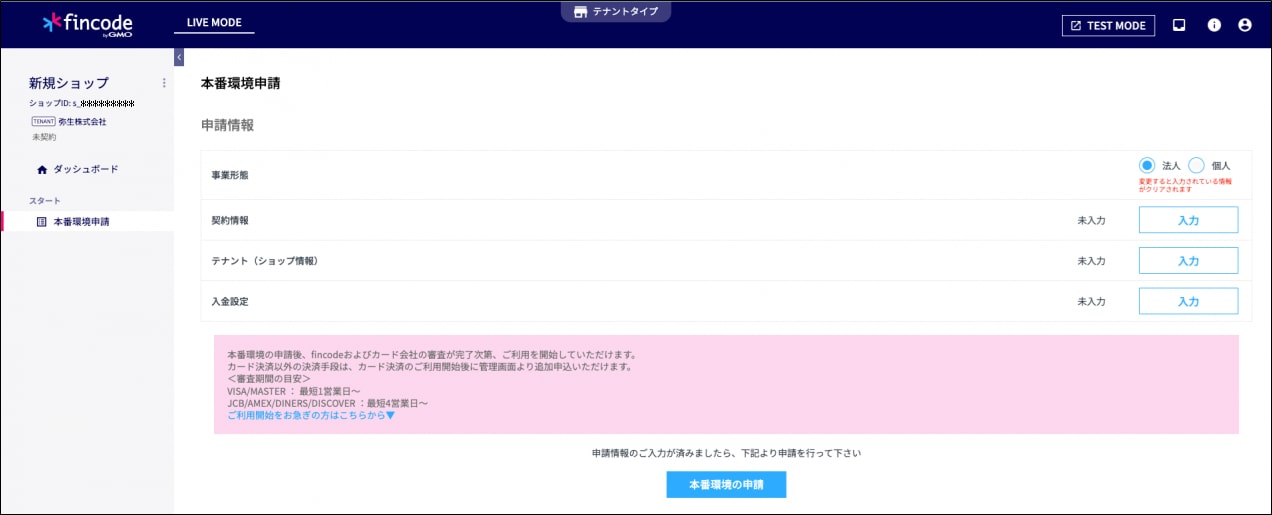The width and height of the screenshot is (1272, 515).
Task: Select 本番環境申請 in the sidebar menu
Action: pos(81,221)
